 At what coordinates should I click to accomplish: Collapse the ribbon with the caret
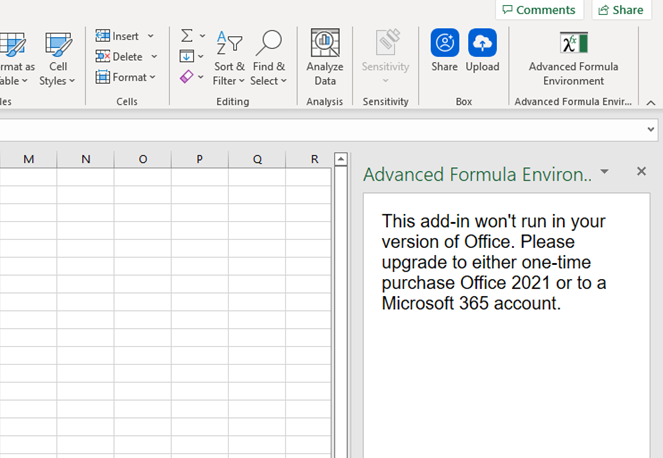[x=651, y=102]
